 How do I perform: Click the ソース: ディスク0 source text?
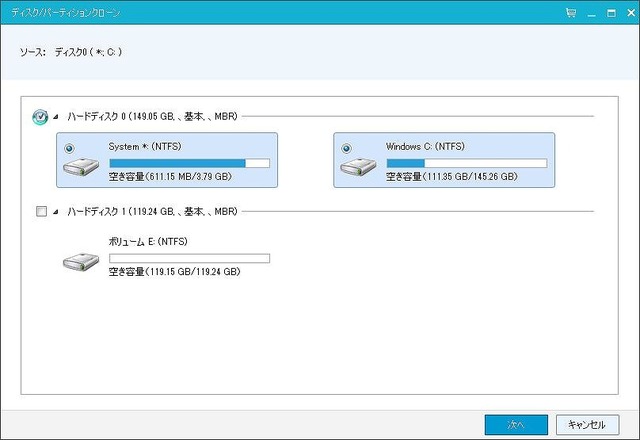pos(71,52)
